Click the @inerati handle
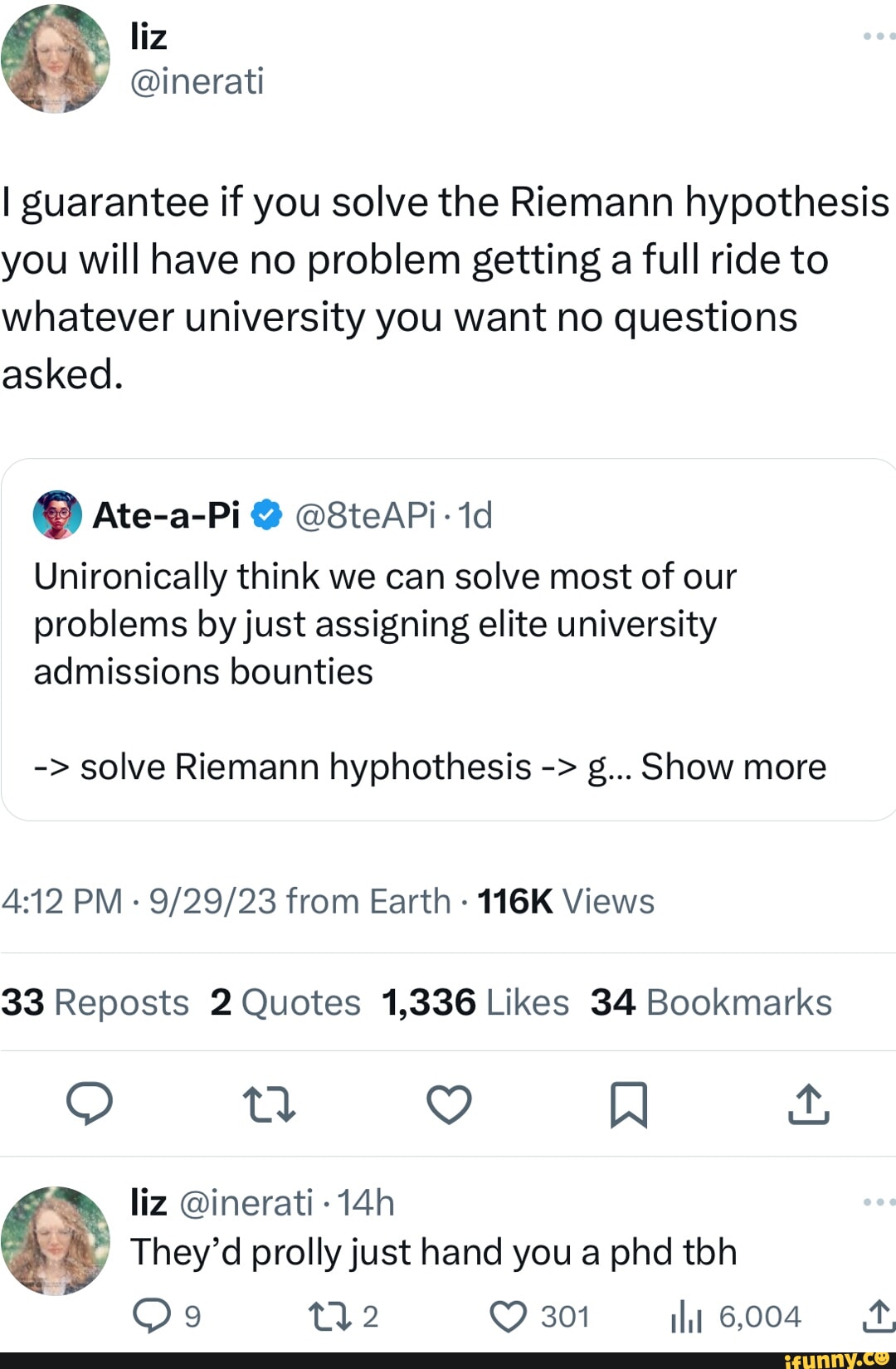Image resolution: width=896 pixels, height=1369 pixels. click(199, 82)
